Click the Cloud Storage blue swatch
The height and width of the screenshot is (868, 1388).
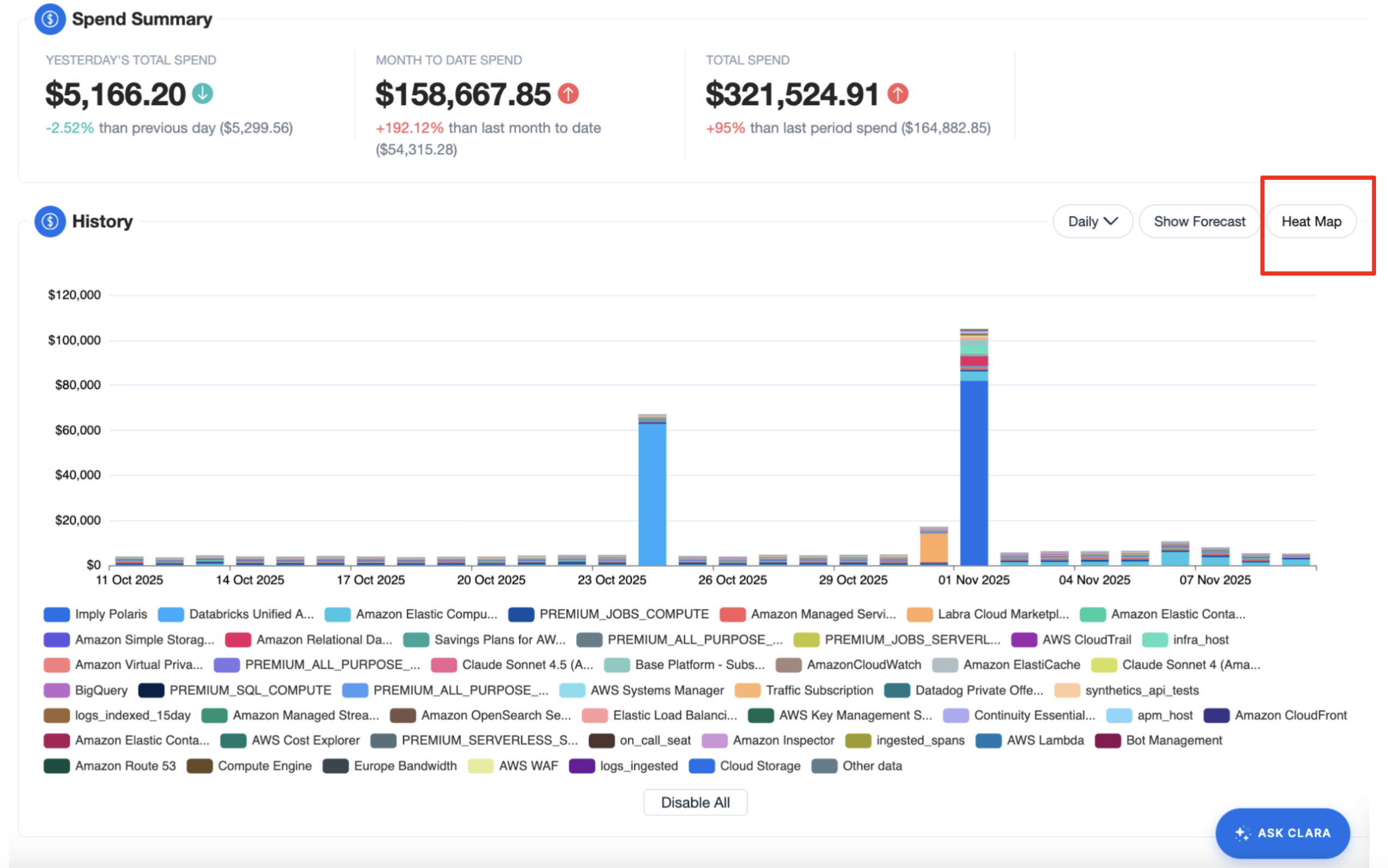pyautogui.click(x=701, y=766)
